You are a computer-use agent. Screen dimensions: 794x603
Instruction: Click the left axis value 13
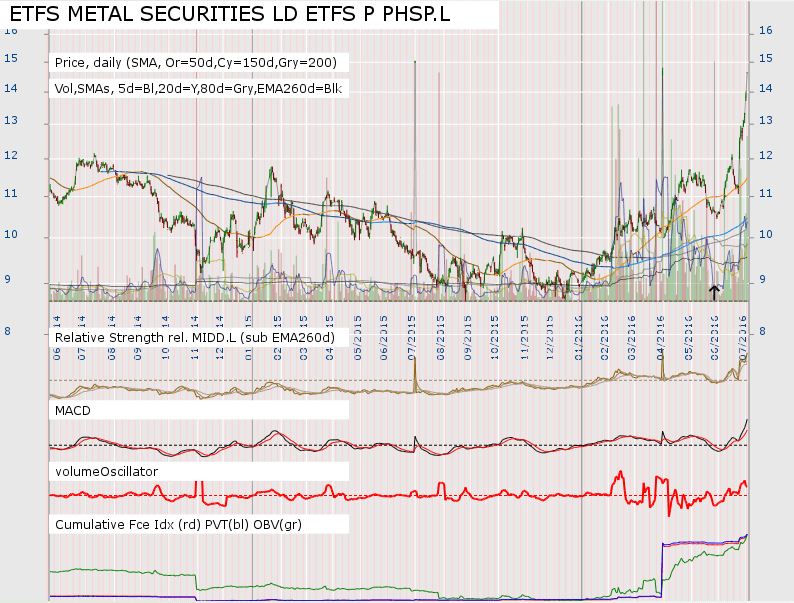click(x=11, y=120)
